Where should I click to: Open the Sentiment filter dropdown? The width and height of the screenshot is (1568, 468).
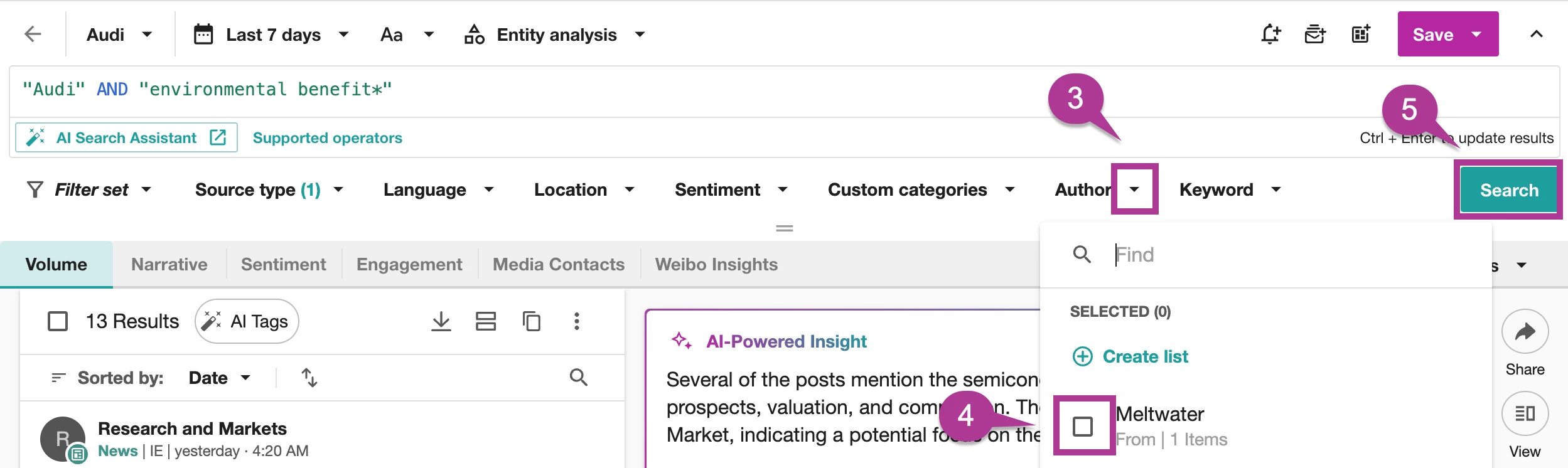(731, 189)
